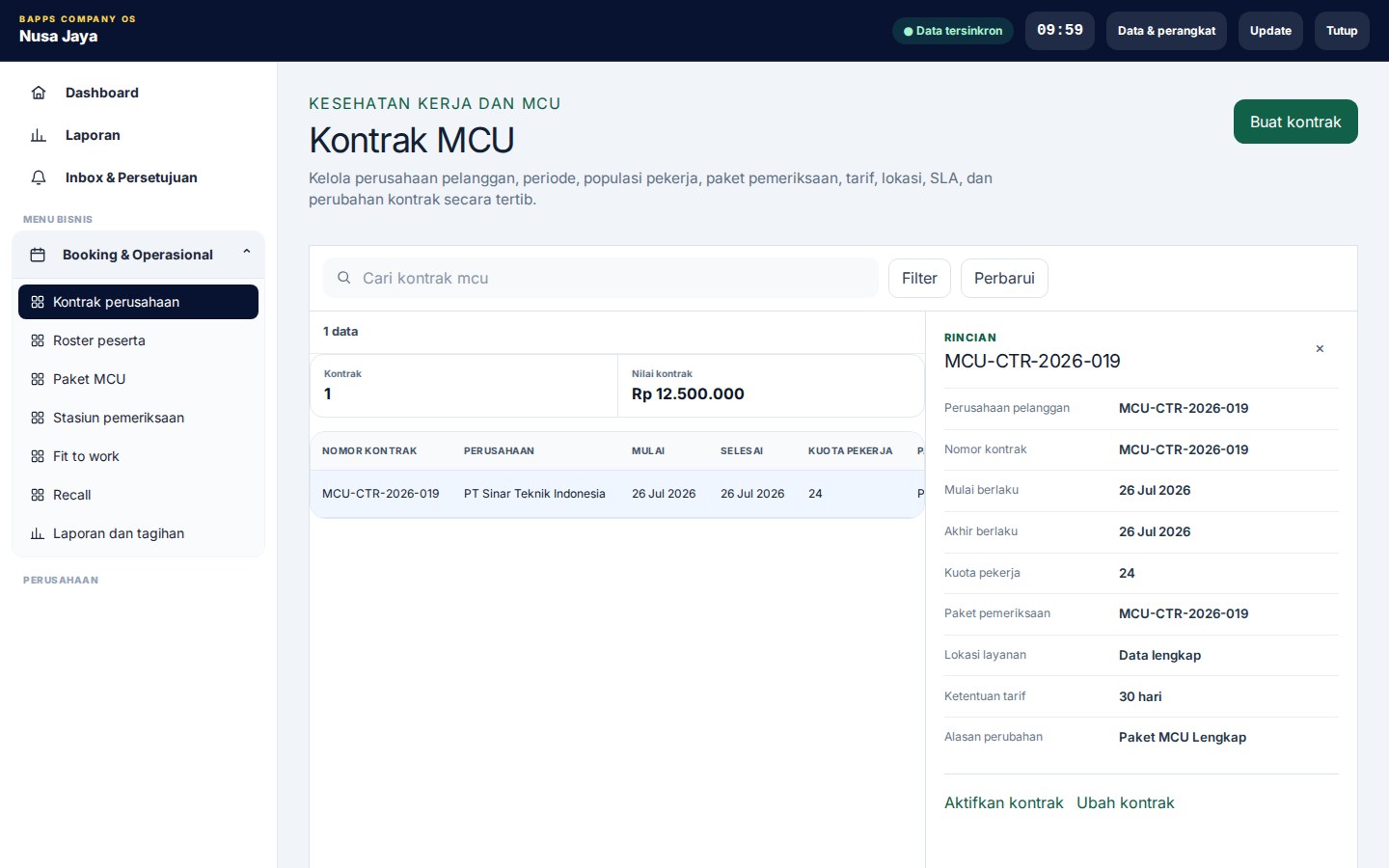Click the Laporan bar chart icon
Screen dimensions: 1389x868
pyautogui.click(x=39, y=135)
